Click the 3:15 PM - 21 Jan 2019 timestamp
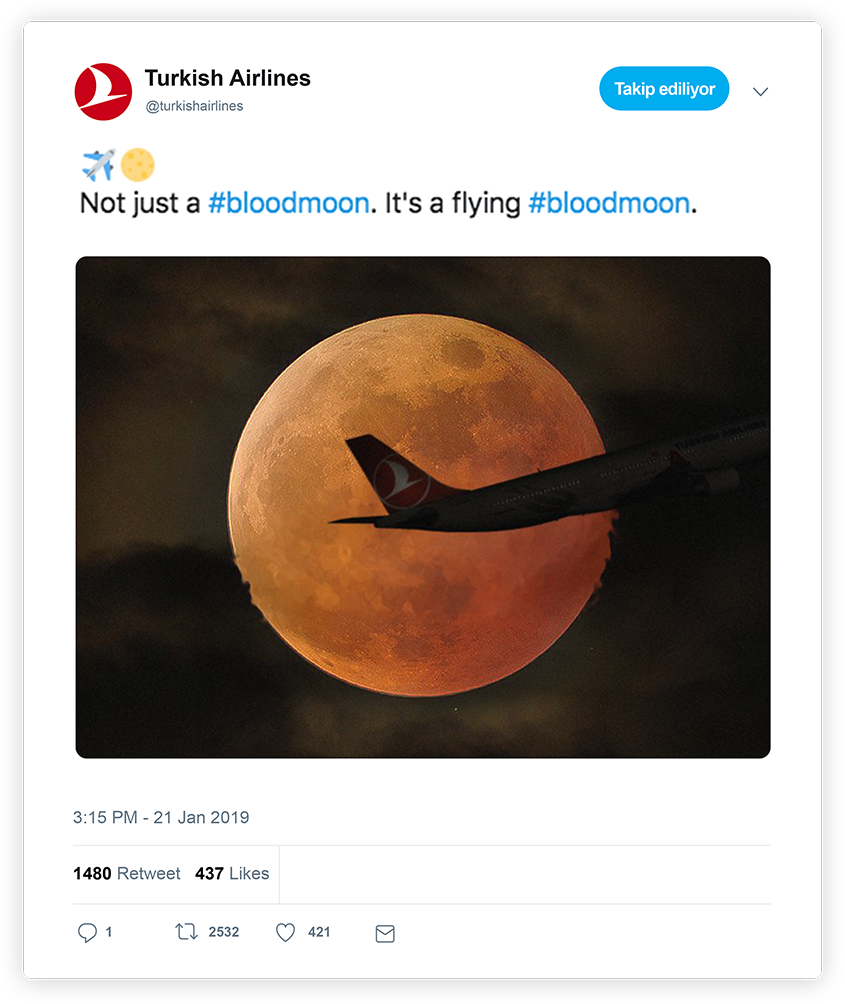This screenshot has width=845, height=1004. tap(161, 817)
